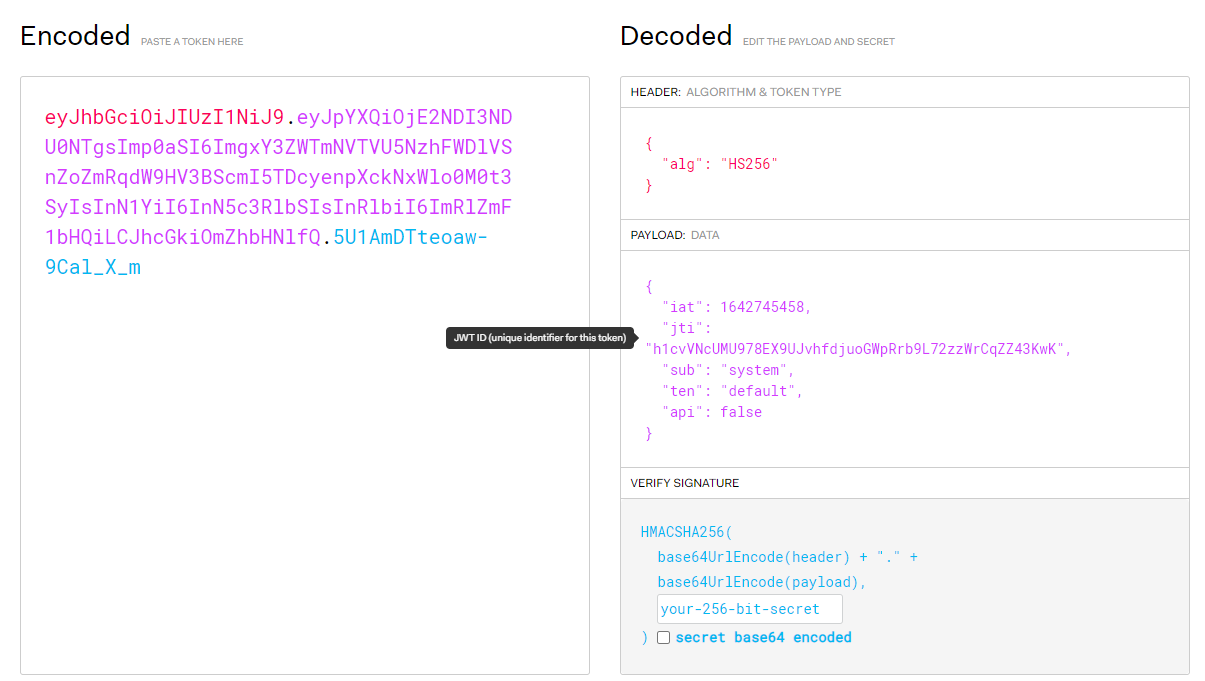Click the "system" value of sub
This screenshot has height=681, width=1205.
click(757, 370)
